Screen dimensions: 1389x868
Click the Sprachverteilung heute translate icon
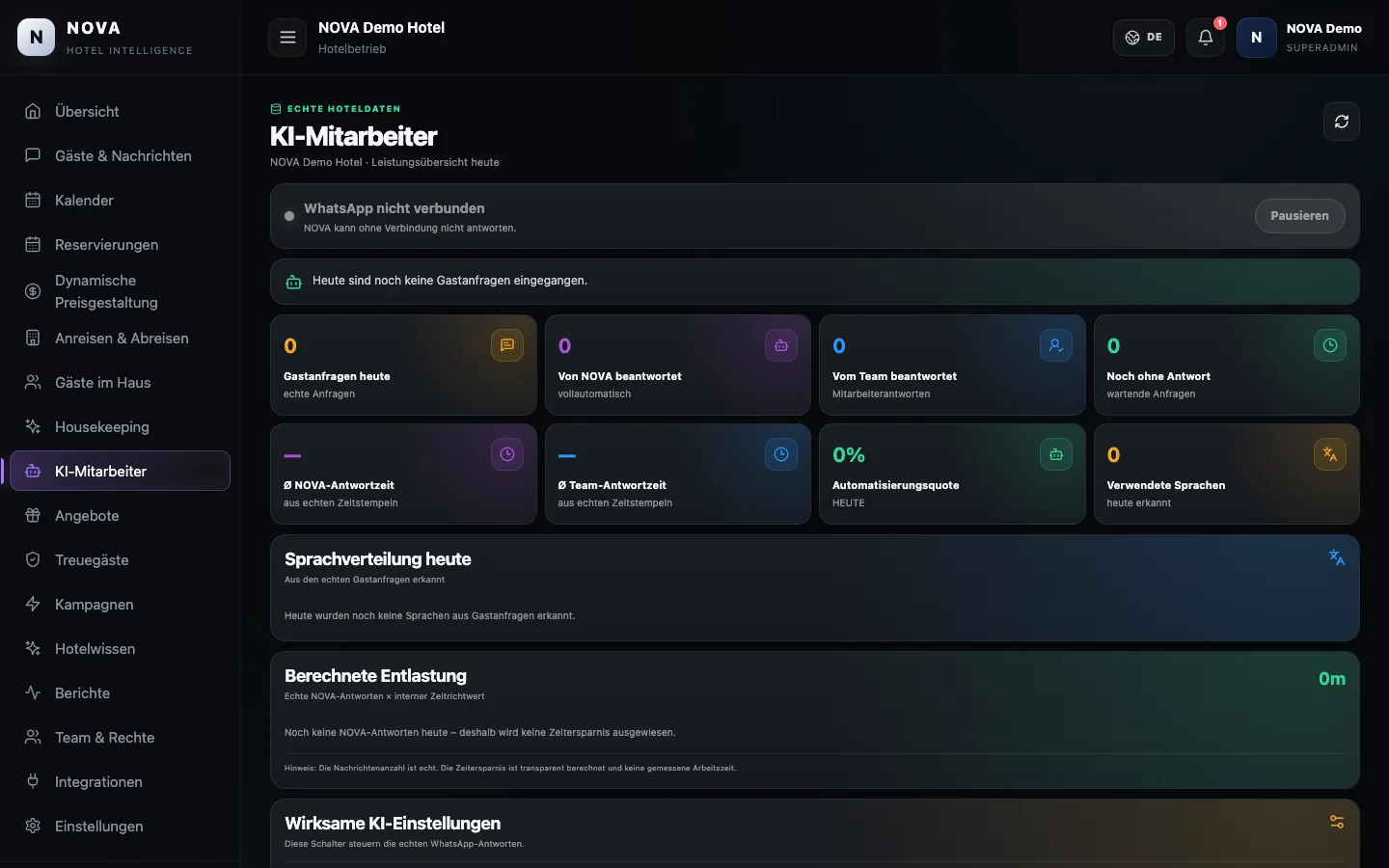click(1337, 557)
